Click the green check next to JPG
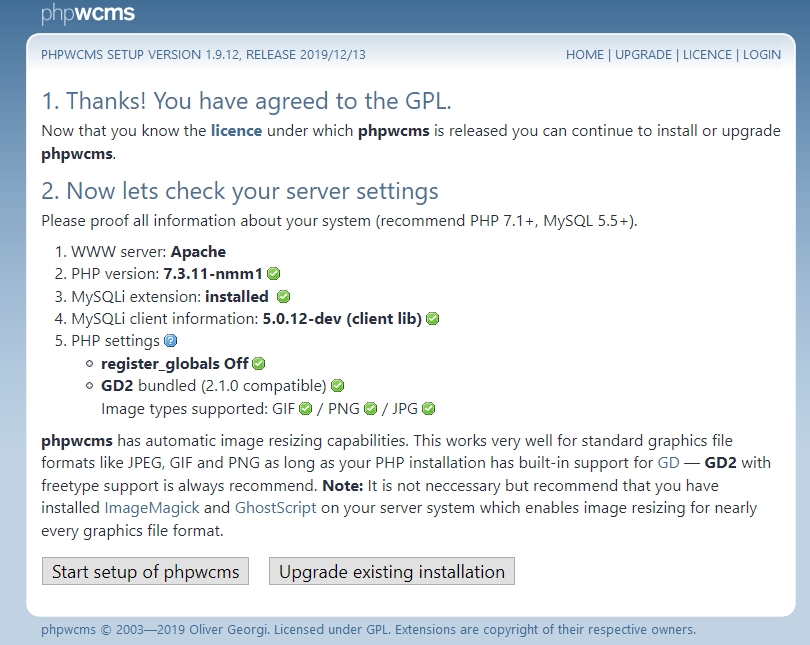The width and height of the screenshot is (810, 645). [x=428, y=408]
